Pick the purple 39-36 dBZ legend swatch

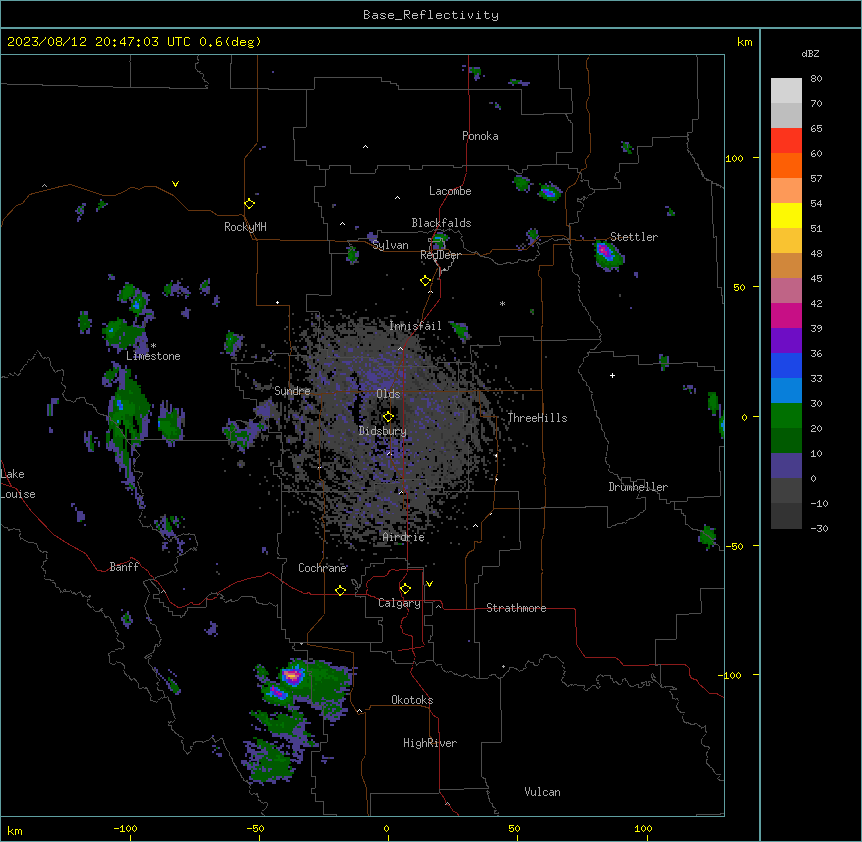pyautogui.click(x=786, y=340)
